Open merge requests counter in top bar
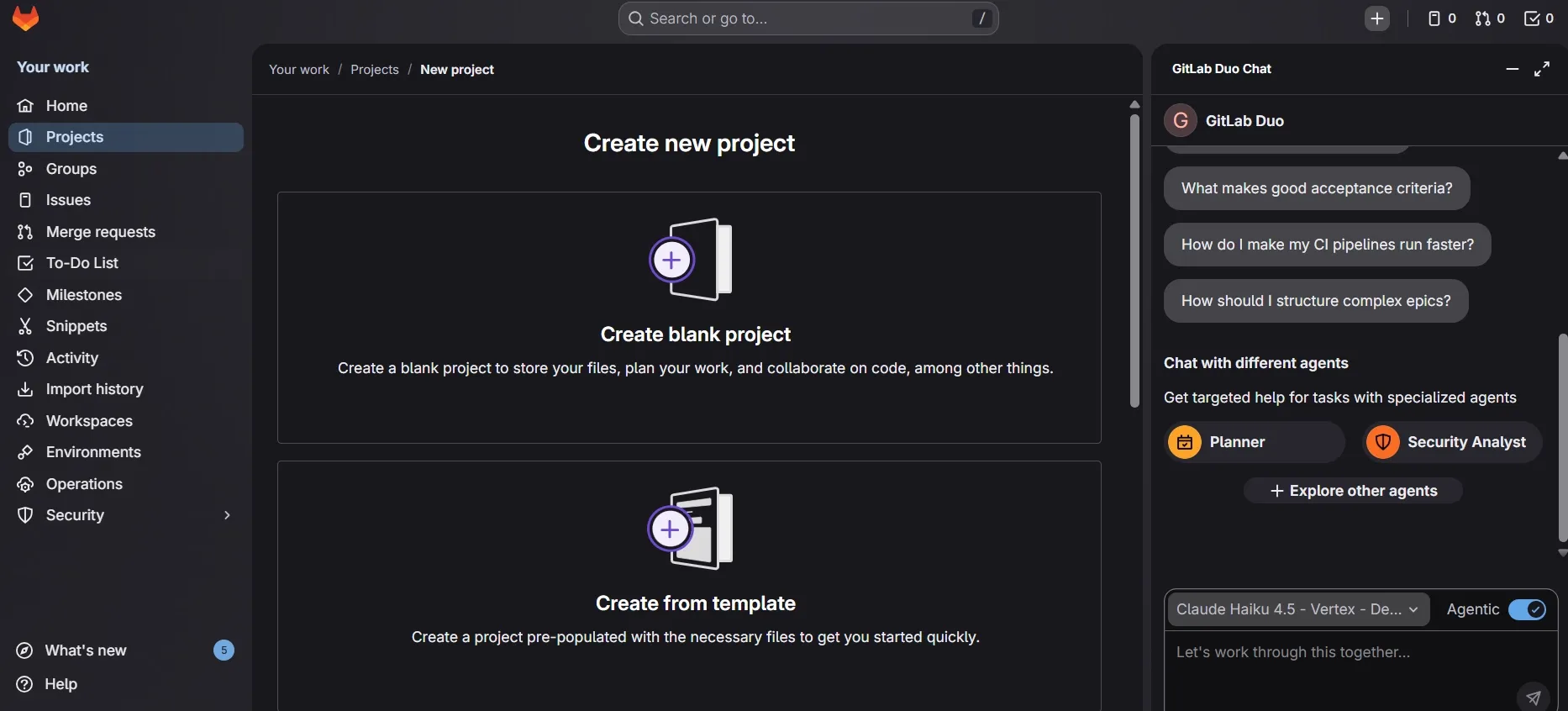 (x=1490, y=18)
